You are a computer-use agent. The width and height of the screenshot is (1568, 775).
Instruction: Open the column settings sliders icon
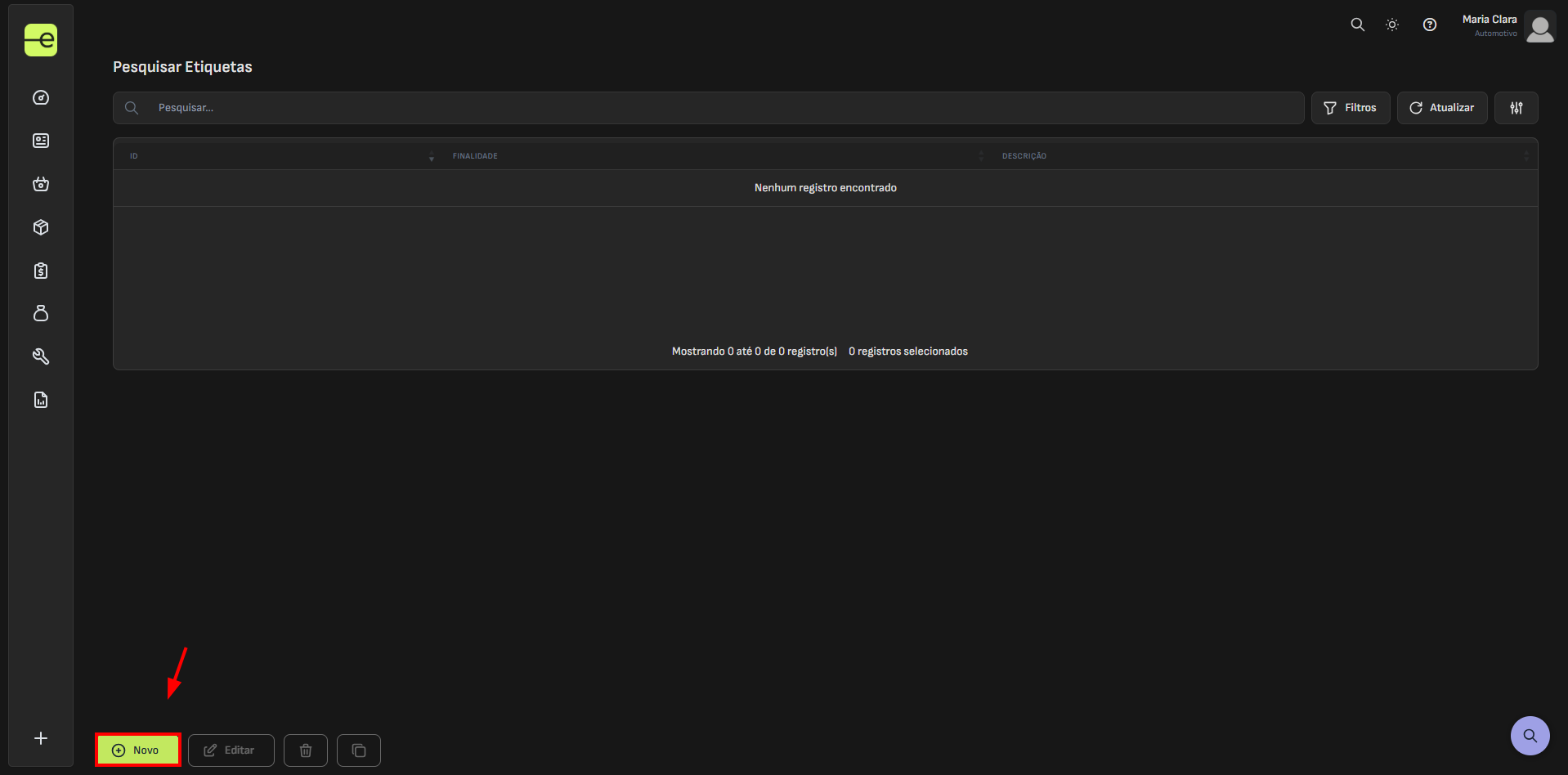point(1516,108)
